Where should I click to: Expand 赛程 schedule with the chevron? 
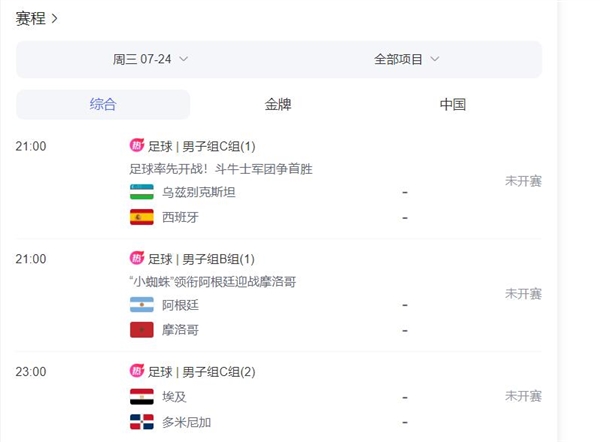tap(54, 18)
